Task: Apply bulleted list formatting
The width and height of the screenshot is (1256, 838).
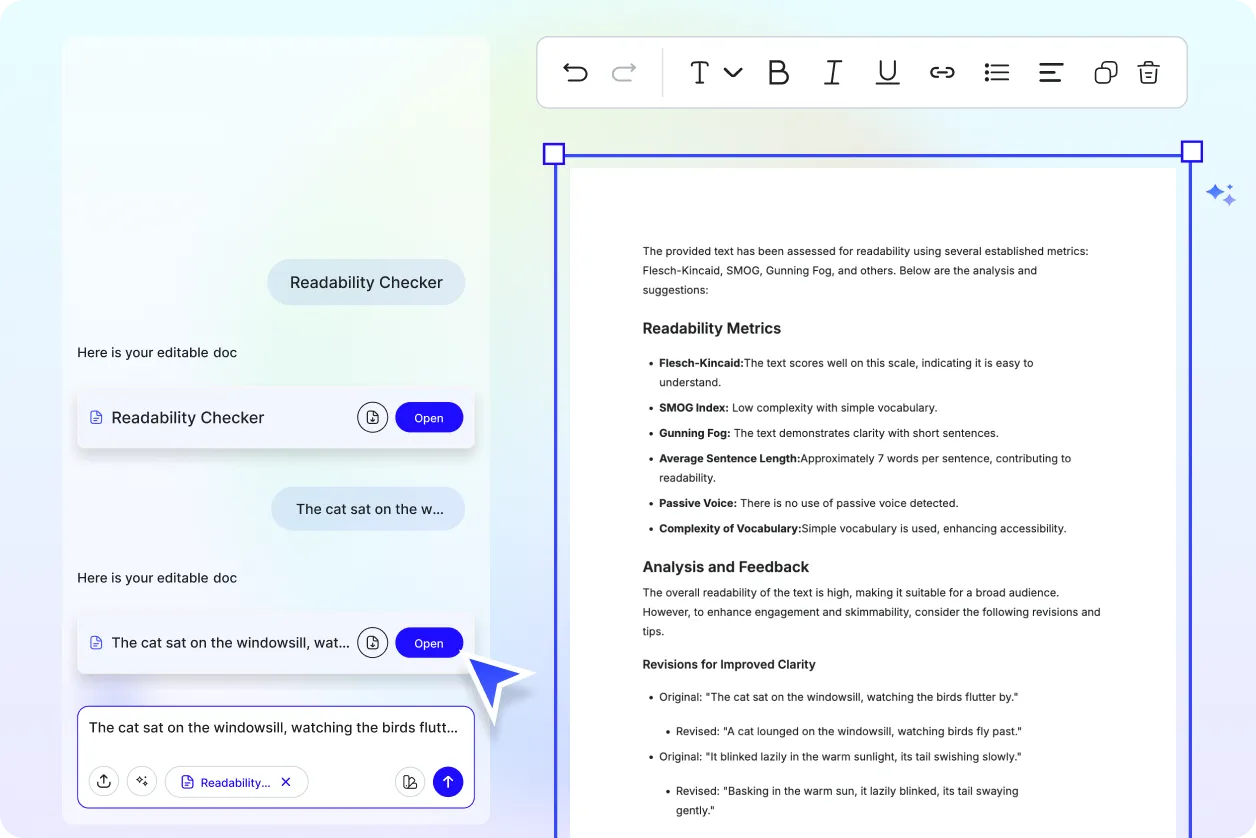Action: pyautogui.click(x=996, y=72)
